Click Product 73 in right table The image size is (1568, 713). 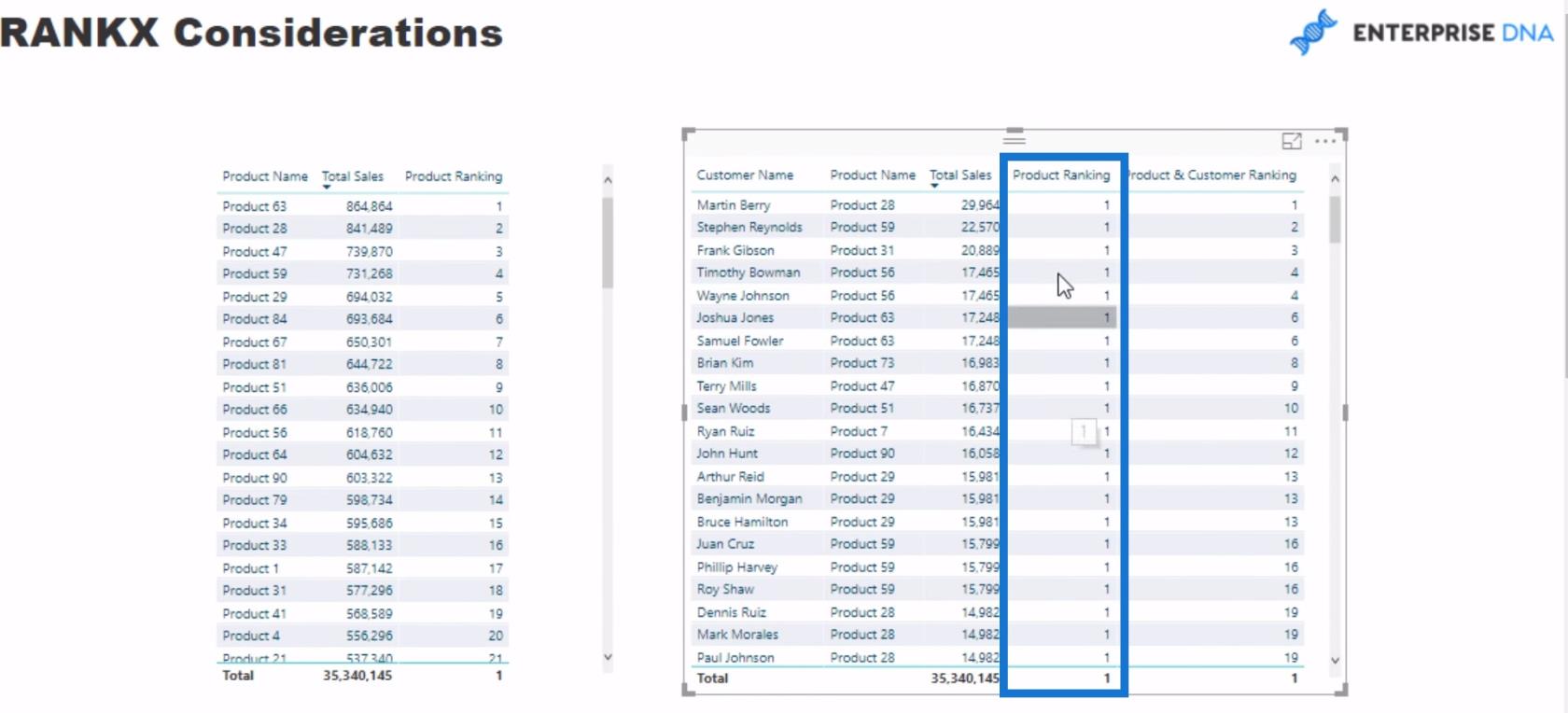pyautogui.click(x=862, y=363)
